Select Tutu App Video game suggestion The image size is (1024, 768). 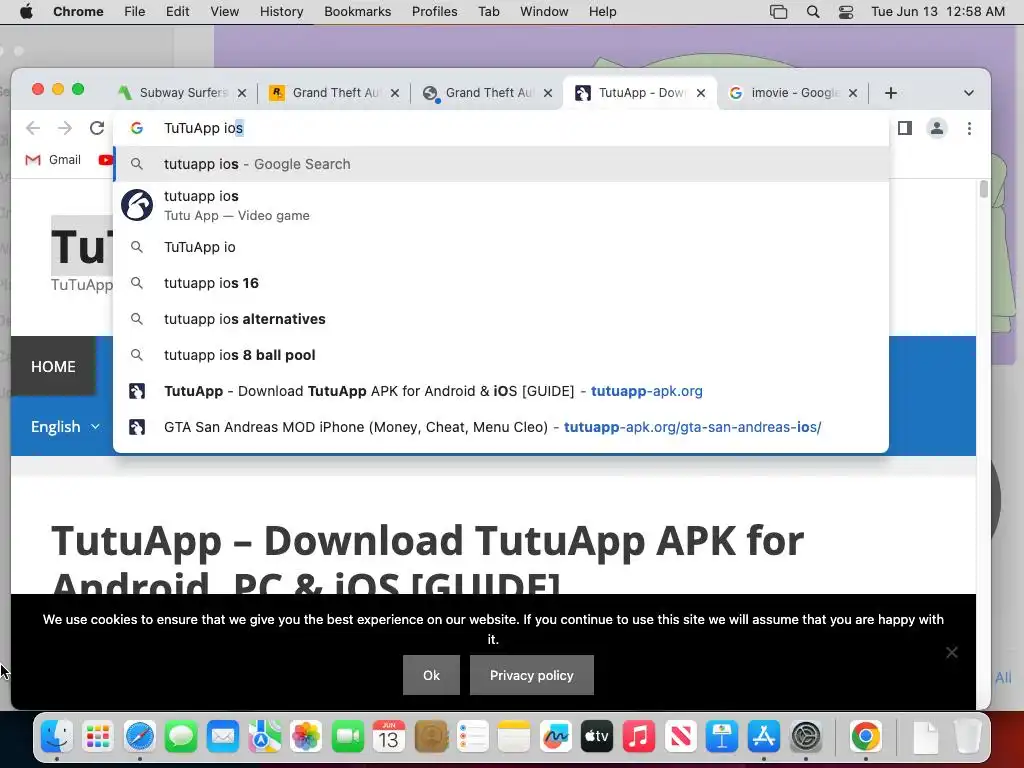pos(501,205)
